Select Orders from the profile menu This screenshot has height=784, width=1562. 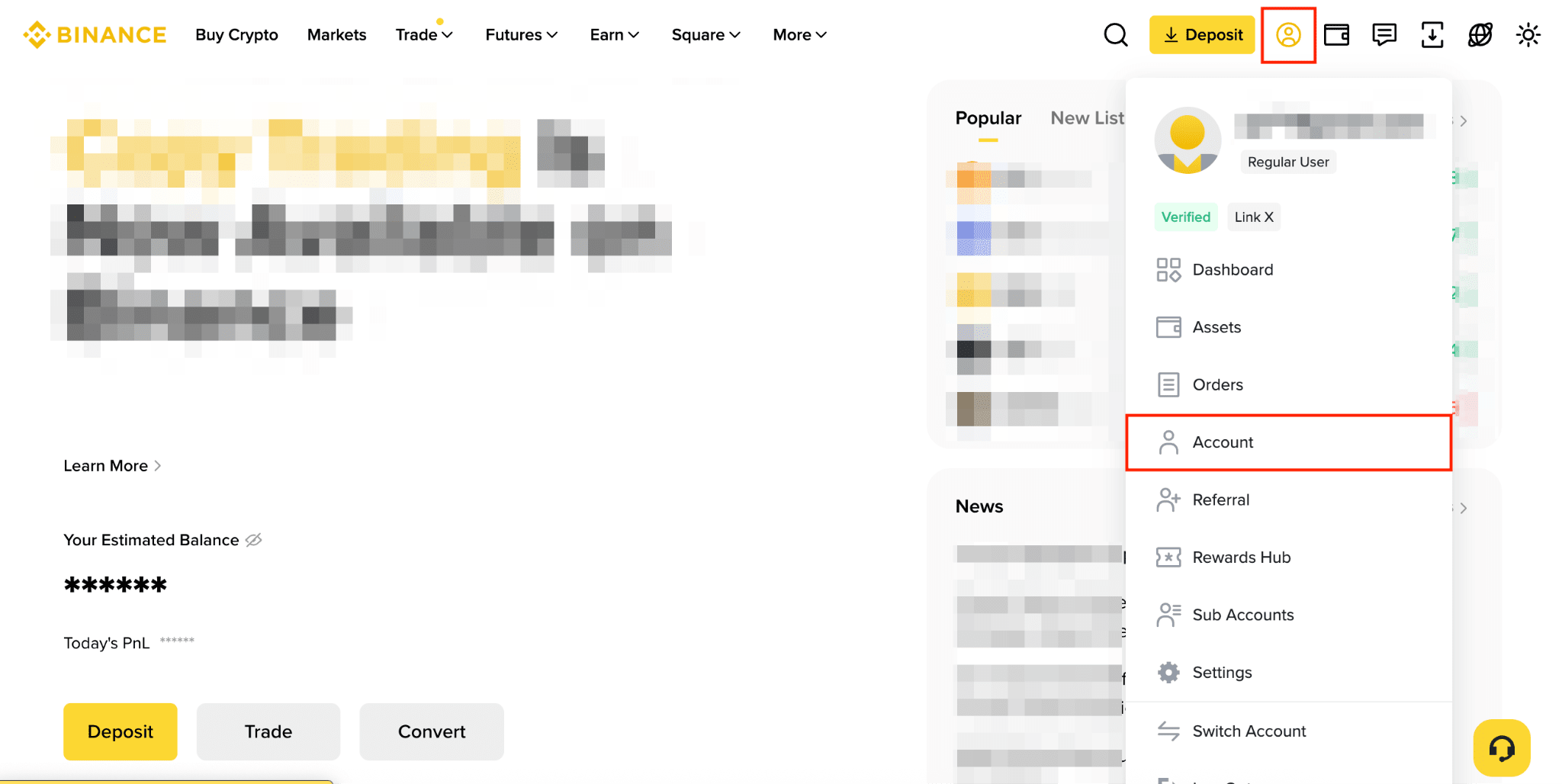[1289, 385]
